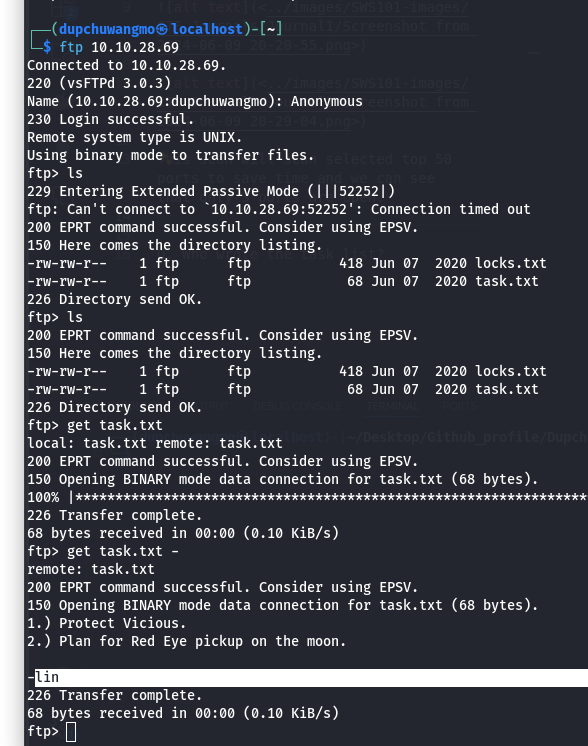The width and height of the screenshot is (588, 746).
Task: Click the '220 (vsFTPd 3.0.3)' banner line
Action: (x=99, y=83)
